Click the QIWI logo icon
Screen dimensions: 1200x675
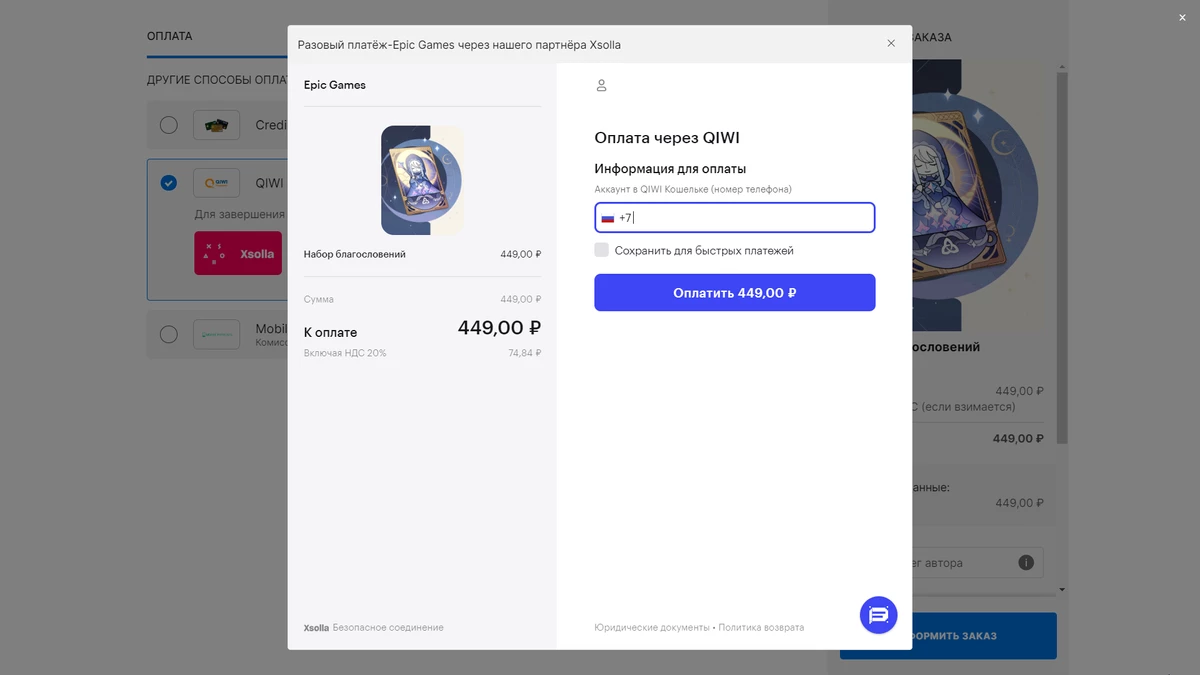(216, 183)
